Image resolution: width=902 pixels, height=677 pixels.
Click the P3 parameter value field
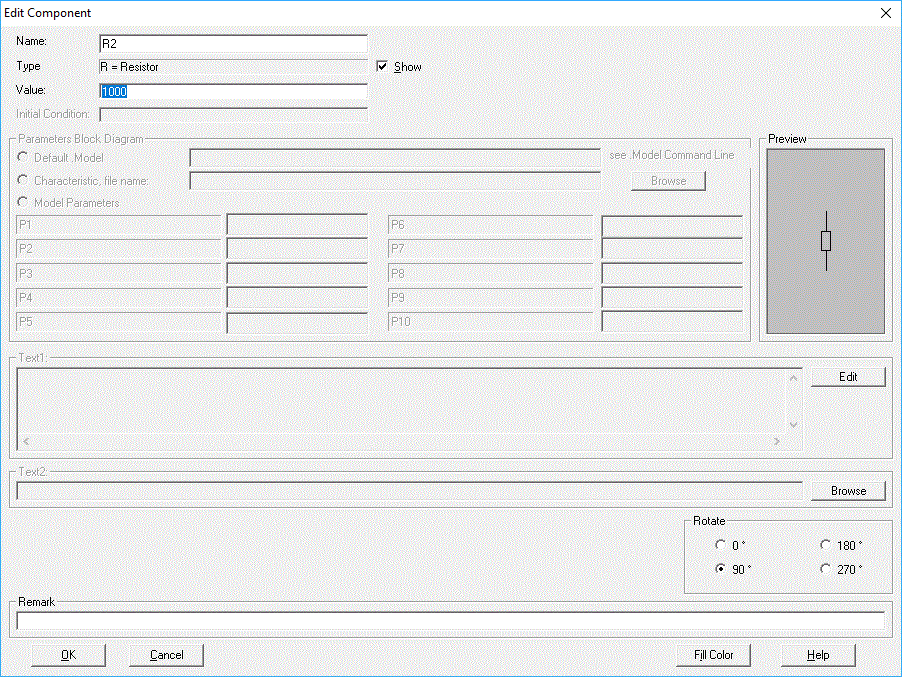click(x=297, y=273)
